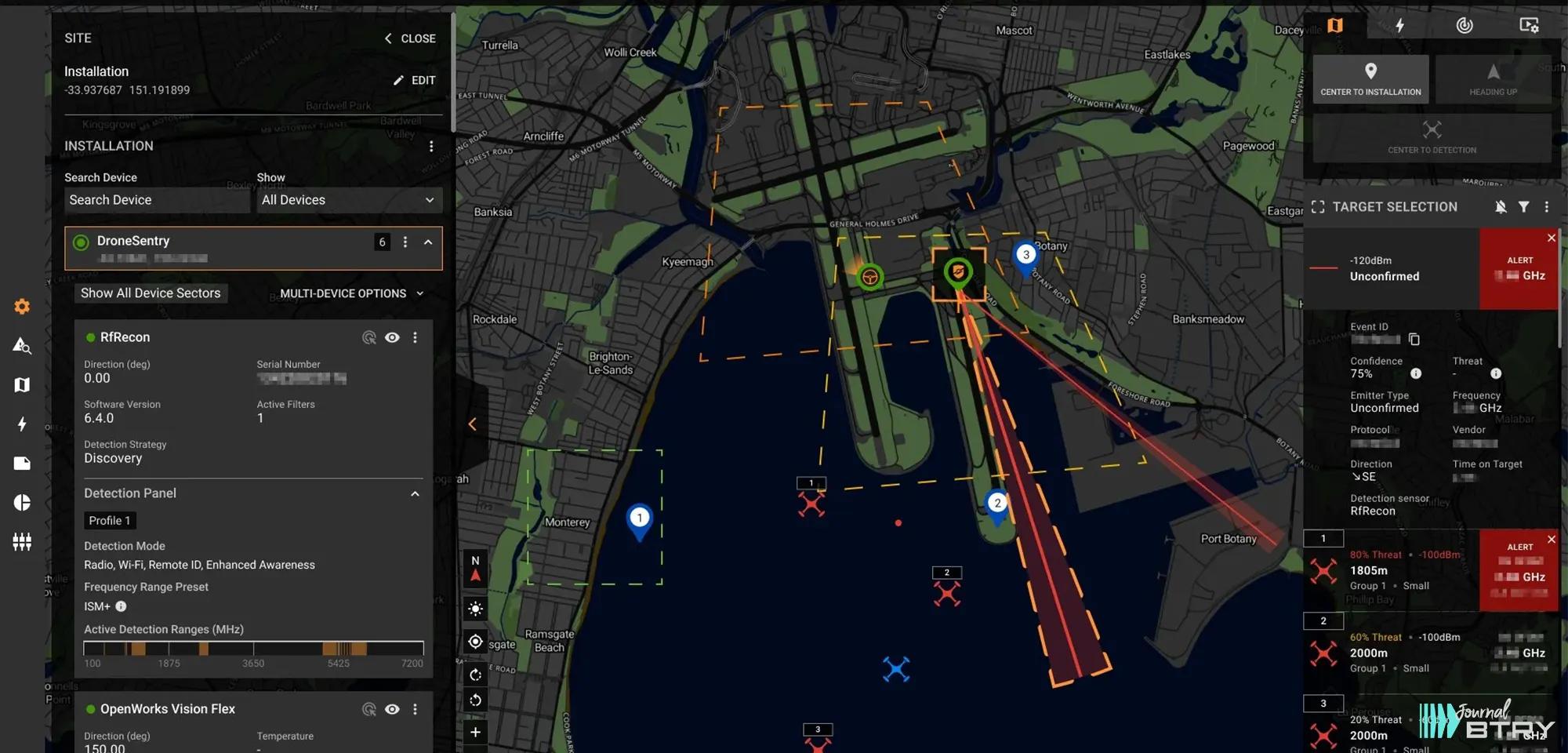Click the Installation section three-dot menu
Viewport: 1568px width, 753px height.
tap(431, 146)
